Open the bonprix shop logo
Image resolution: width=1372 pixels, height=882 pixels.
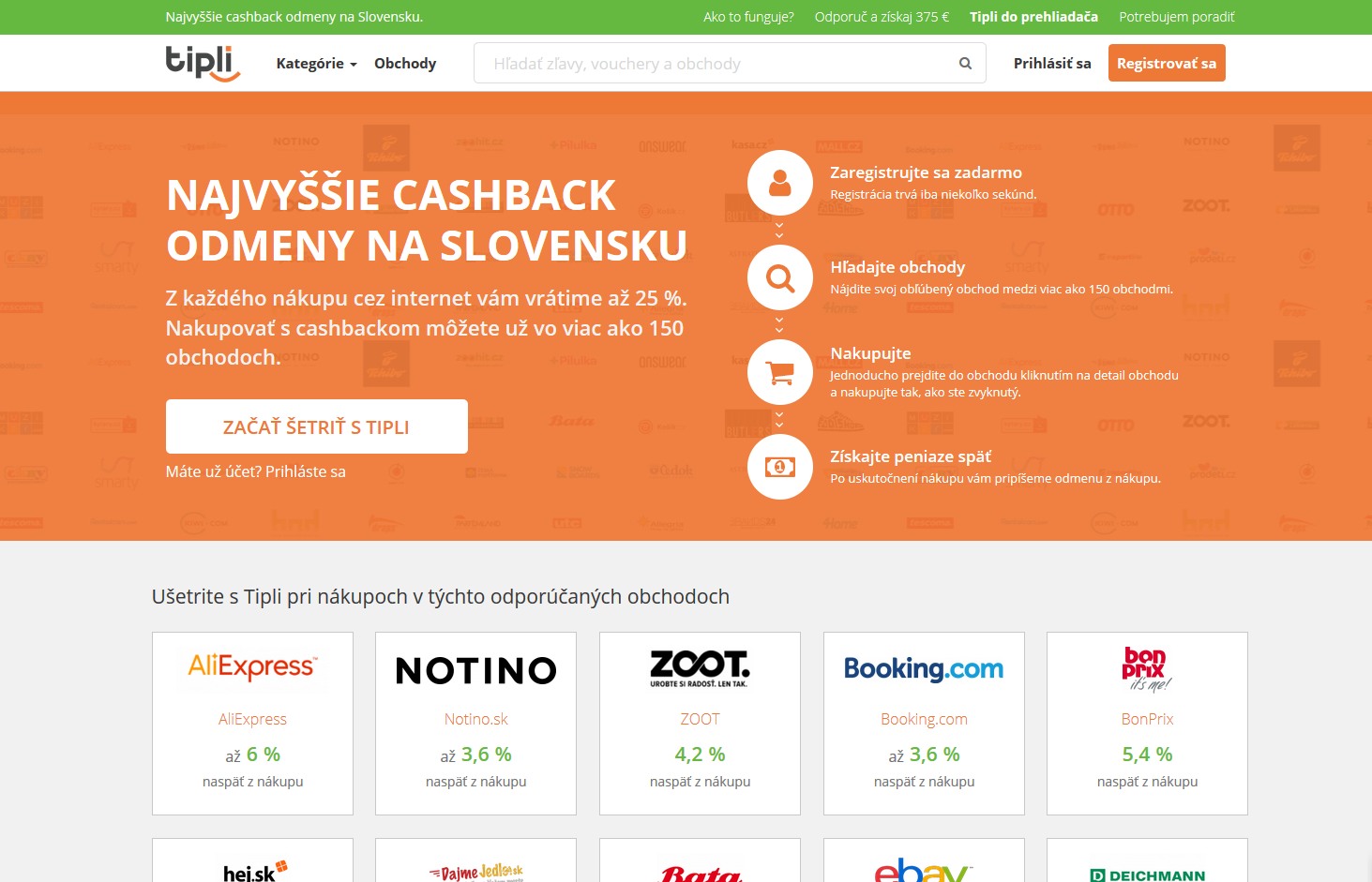point(1147,668)
